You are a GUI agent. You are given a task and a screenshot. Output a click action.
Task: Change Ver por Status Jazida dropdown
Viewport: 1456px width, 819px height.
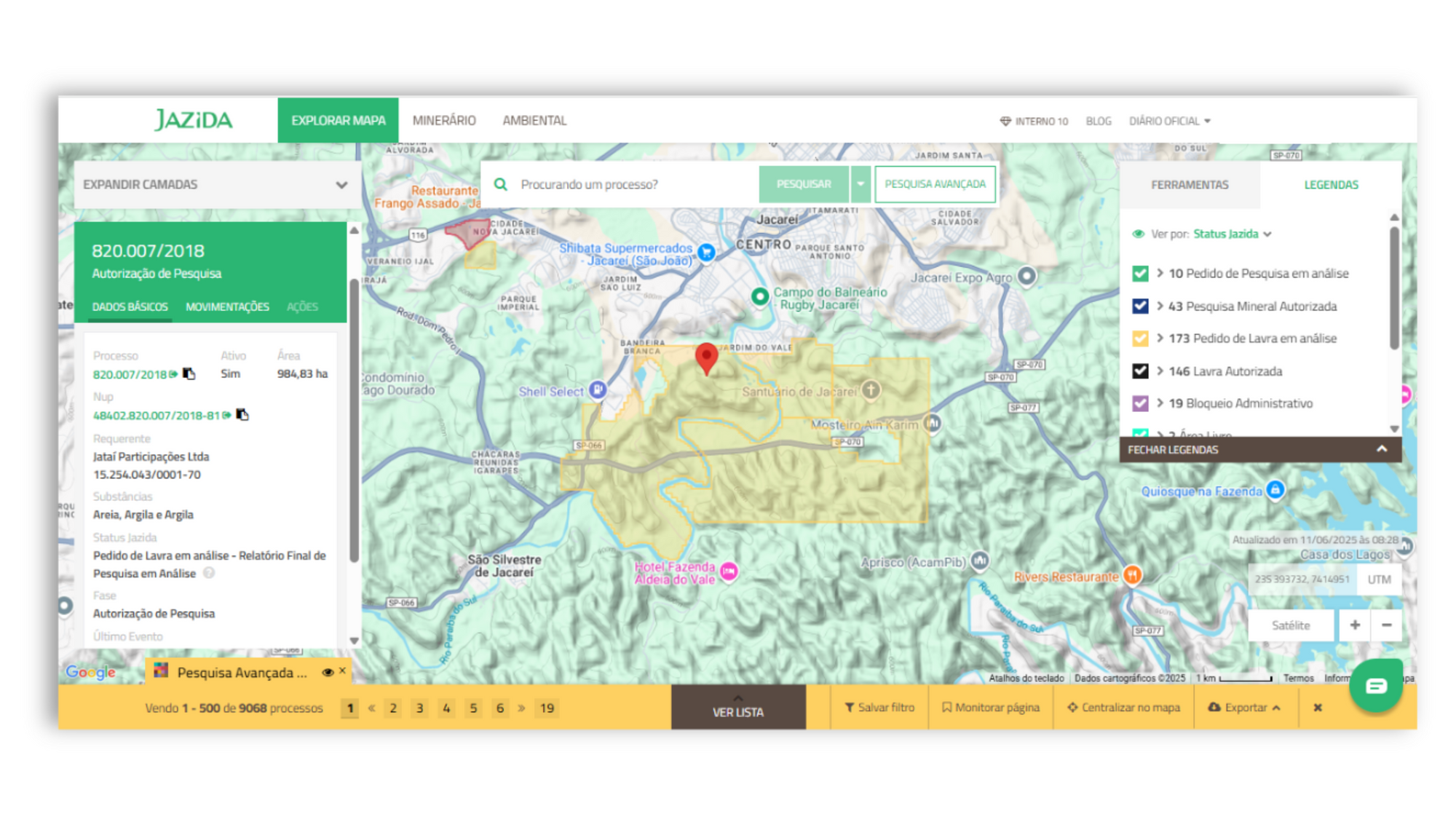click(1232, 234)
